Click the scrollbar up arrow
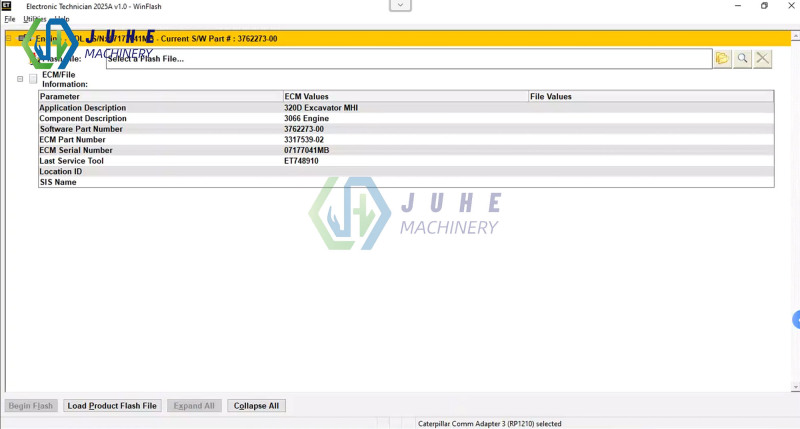This screenshot has width=800, height=429. pos(795,36)
